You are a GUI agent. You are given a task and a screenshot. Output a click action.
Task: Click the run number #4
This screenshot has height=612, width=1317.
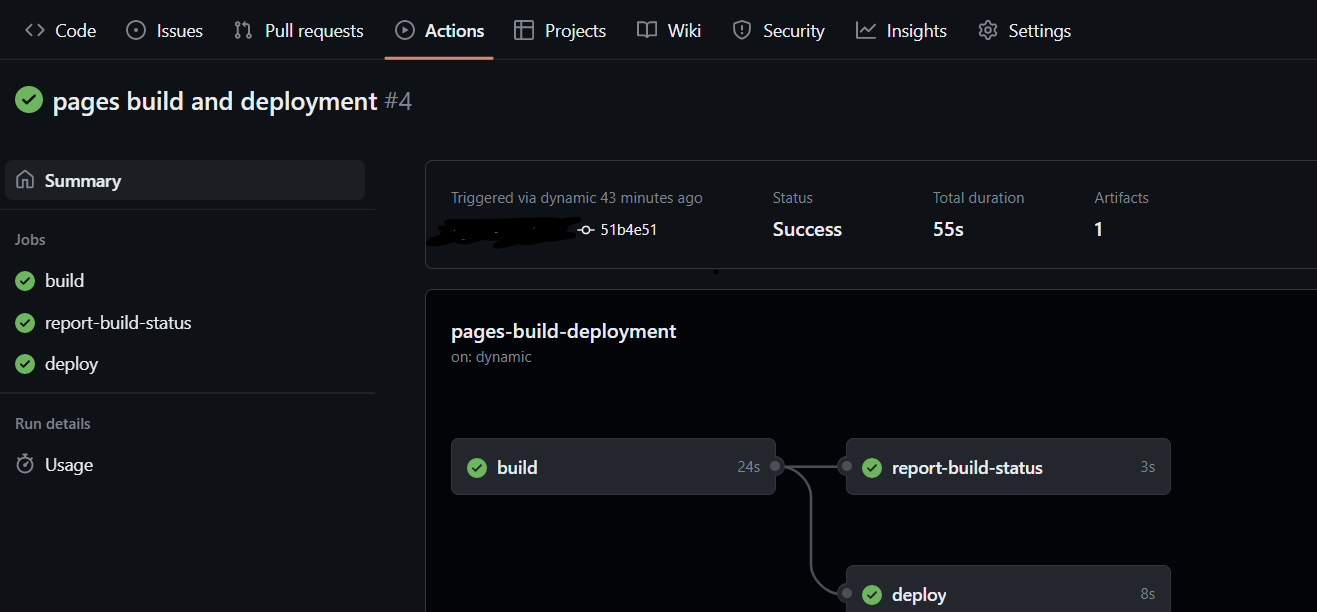click(x=398, y=101)
